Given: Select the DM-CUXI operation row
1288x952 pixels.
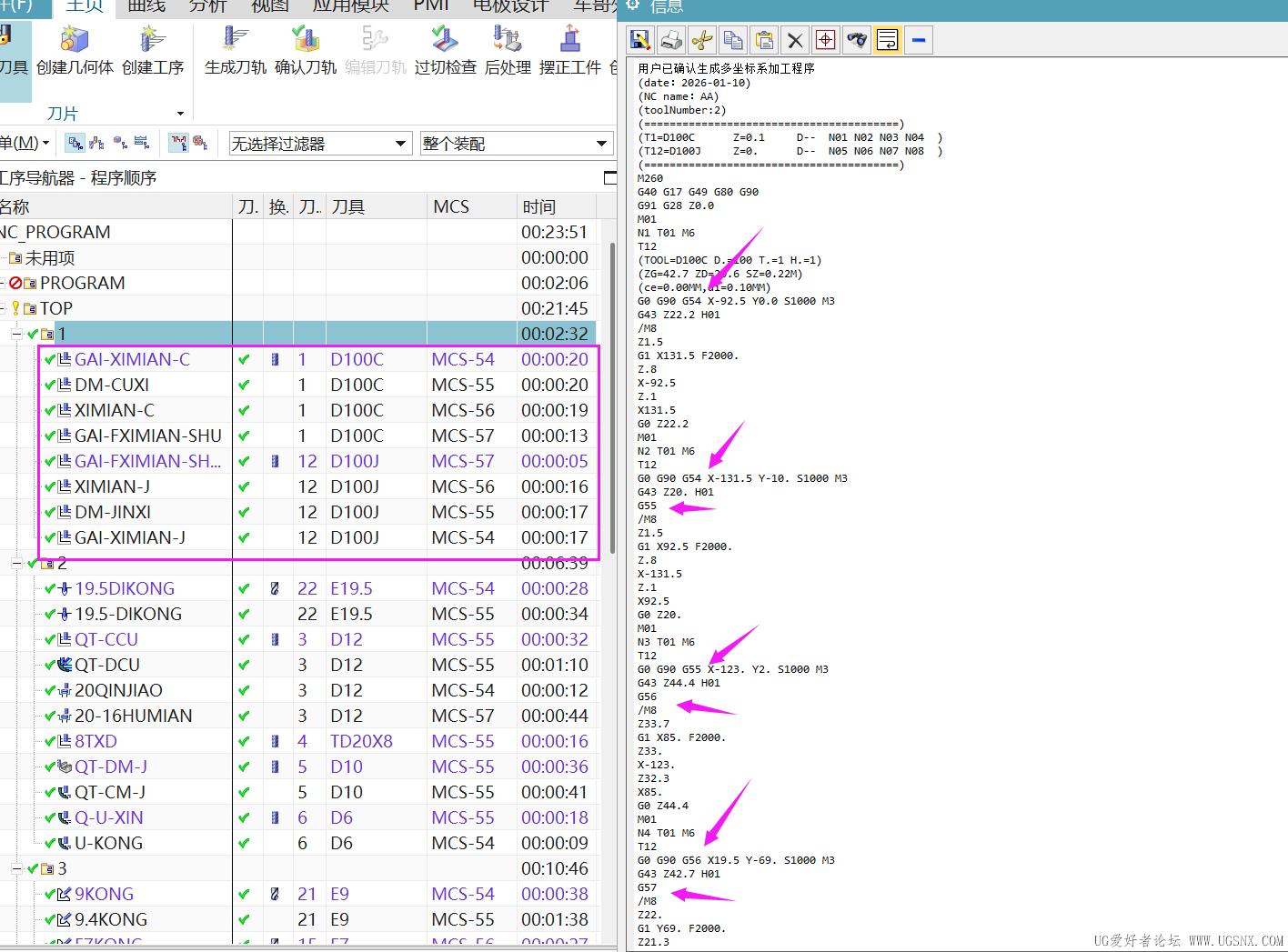Looking at the screenshot, I should (x=112, y=385).
